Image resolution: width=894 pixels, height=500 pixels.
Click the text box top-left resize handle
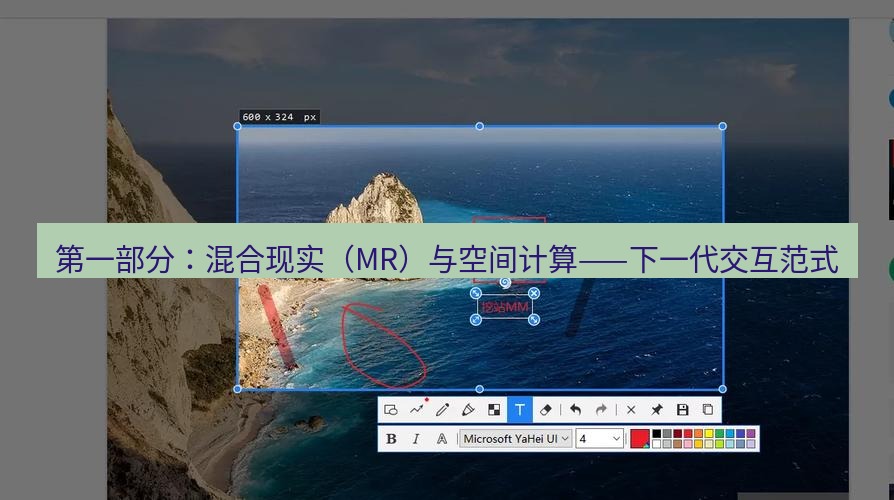point(476,293)
